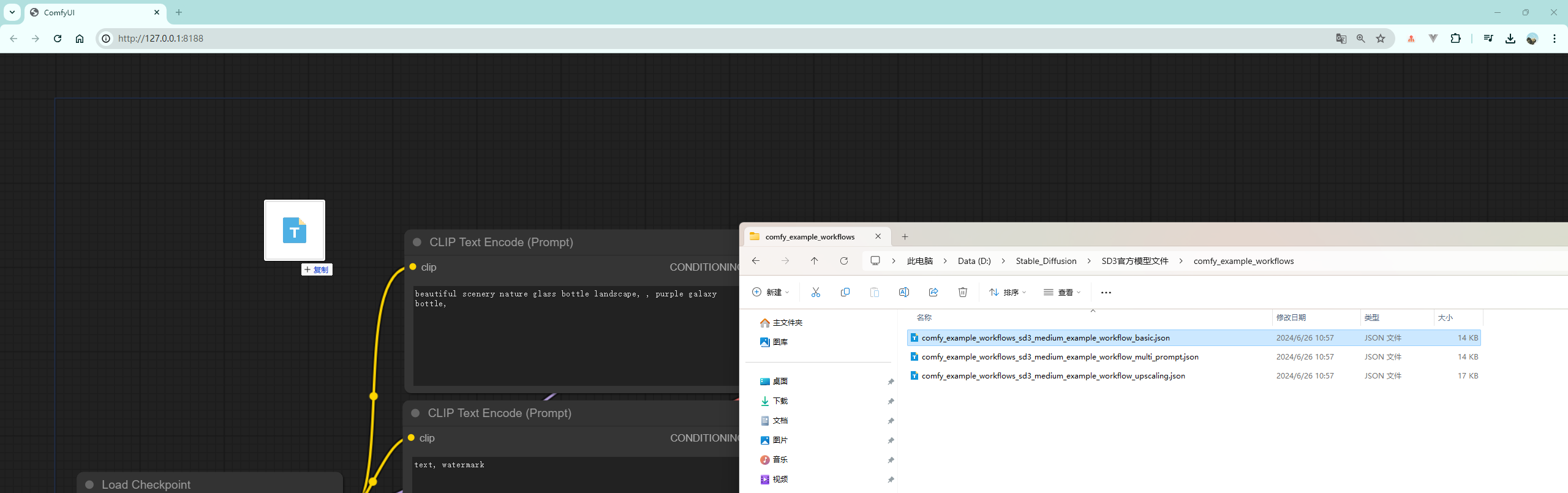This screenshot has width=1568, height=493.
Task: Click the This PC monitor icon in breadcrumb
Action: pos(875,261)
